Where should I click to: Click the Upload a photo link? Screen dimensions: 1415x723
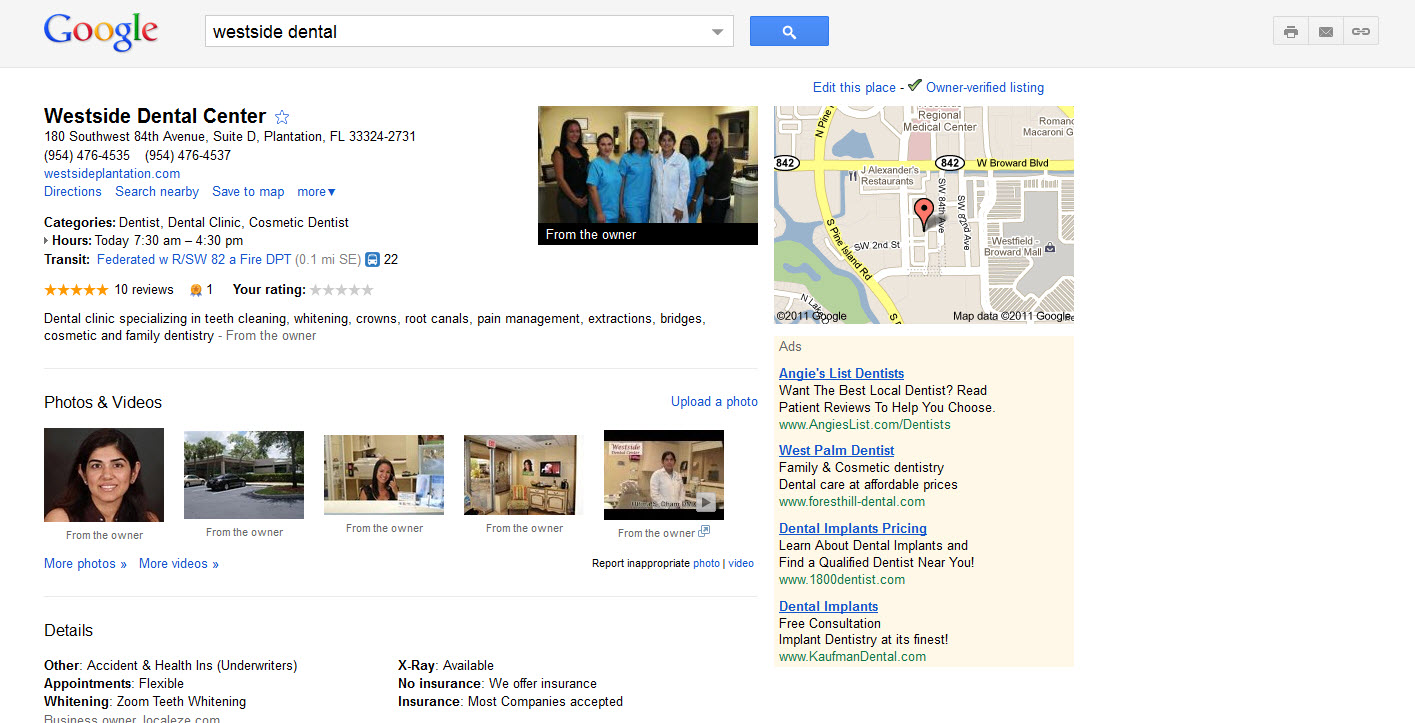[x=714, y=402]
